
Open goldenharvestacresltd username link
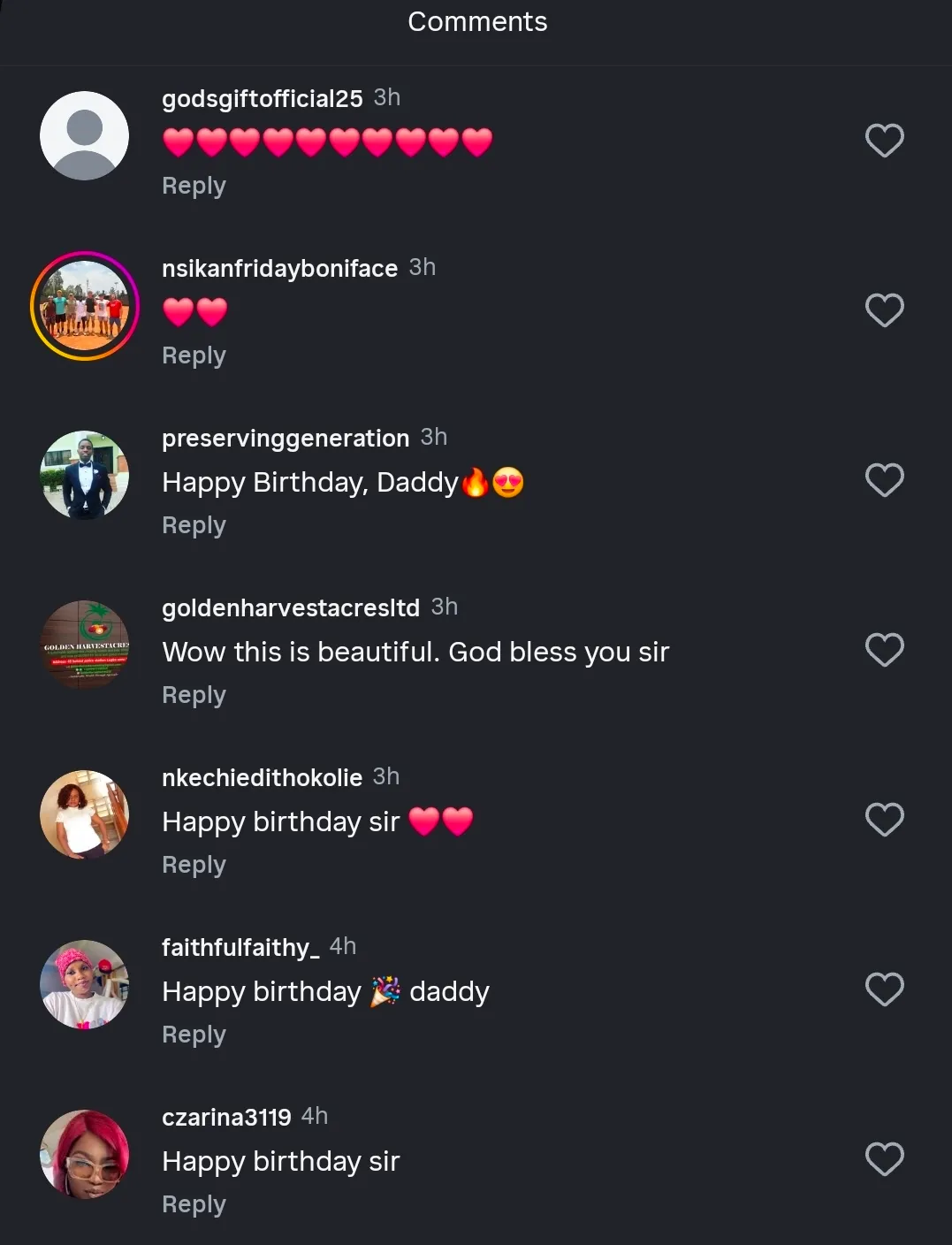[x=291, y=608]
